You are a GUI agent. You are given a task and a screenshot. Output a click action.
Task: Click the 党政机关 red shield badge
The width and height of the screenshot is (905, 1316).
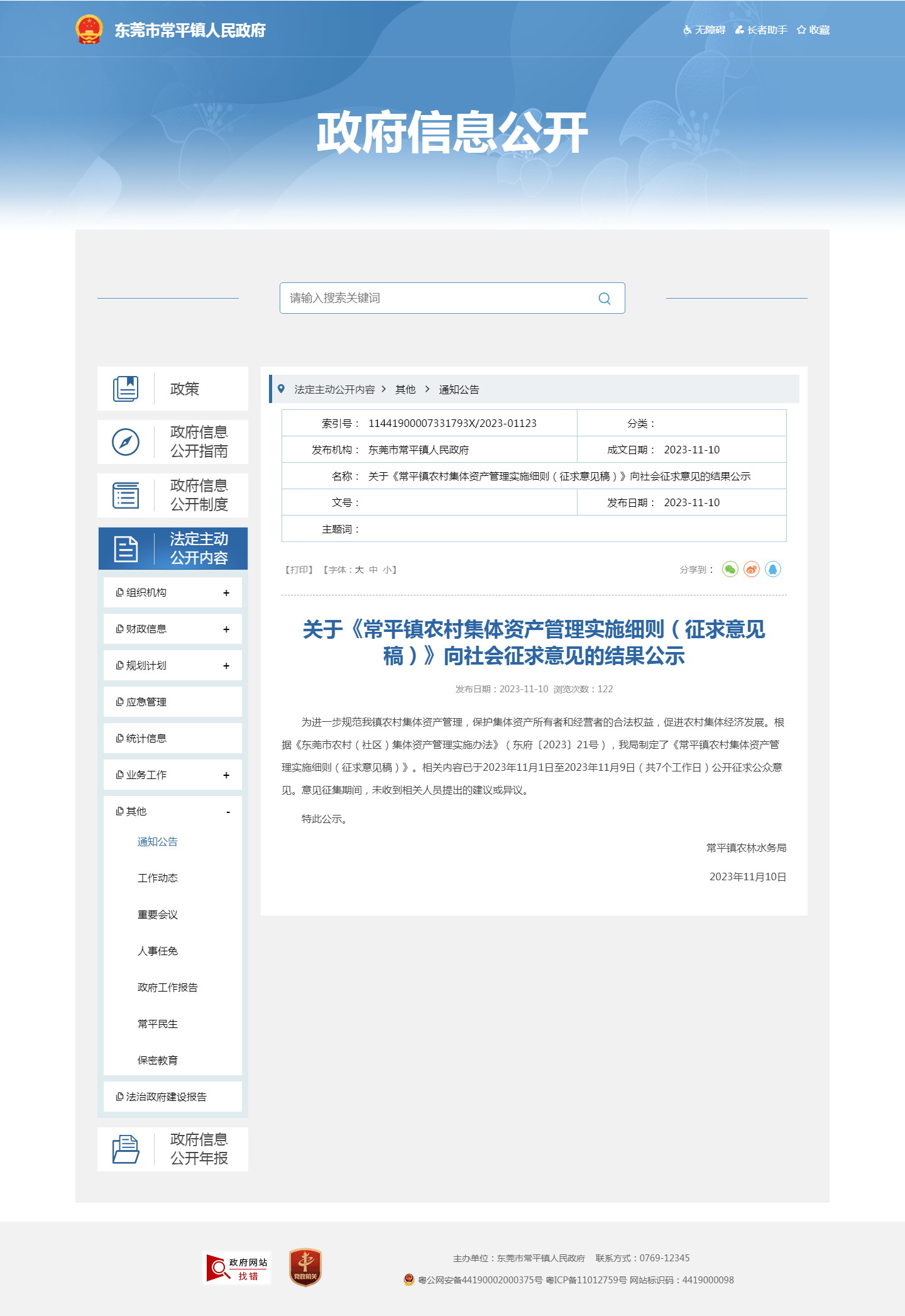[305, 1268]
